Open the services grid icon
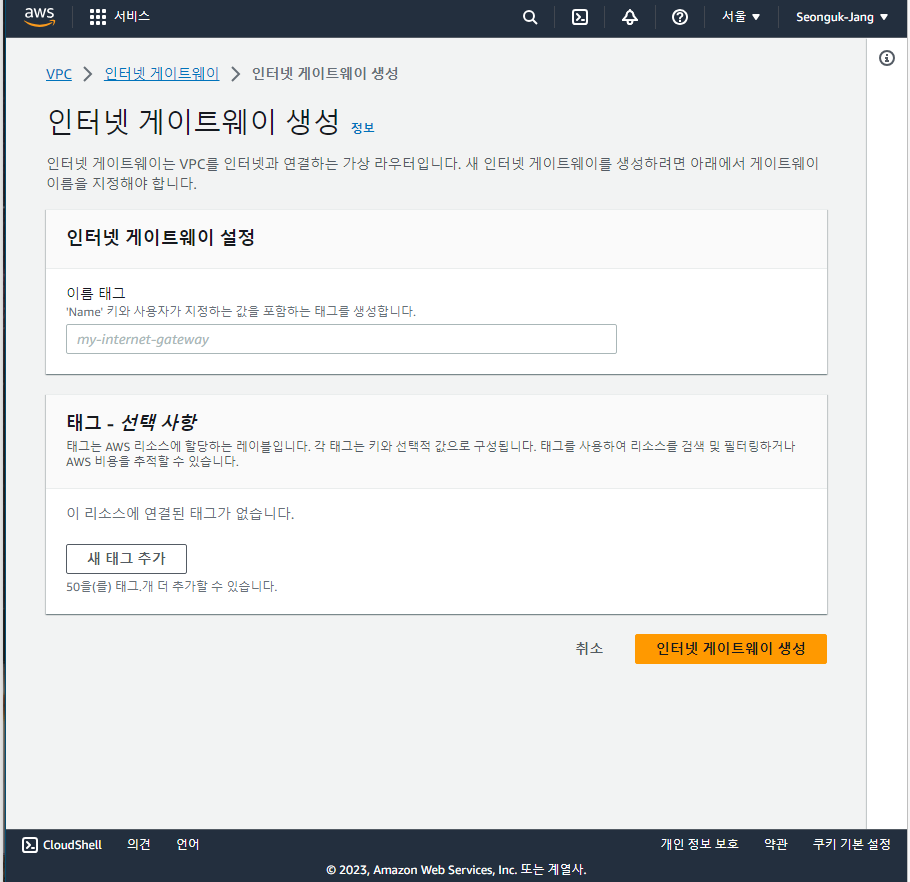The image size is (910, 882). tap(98, 17)
